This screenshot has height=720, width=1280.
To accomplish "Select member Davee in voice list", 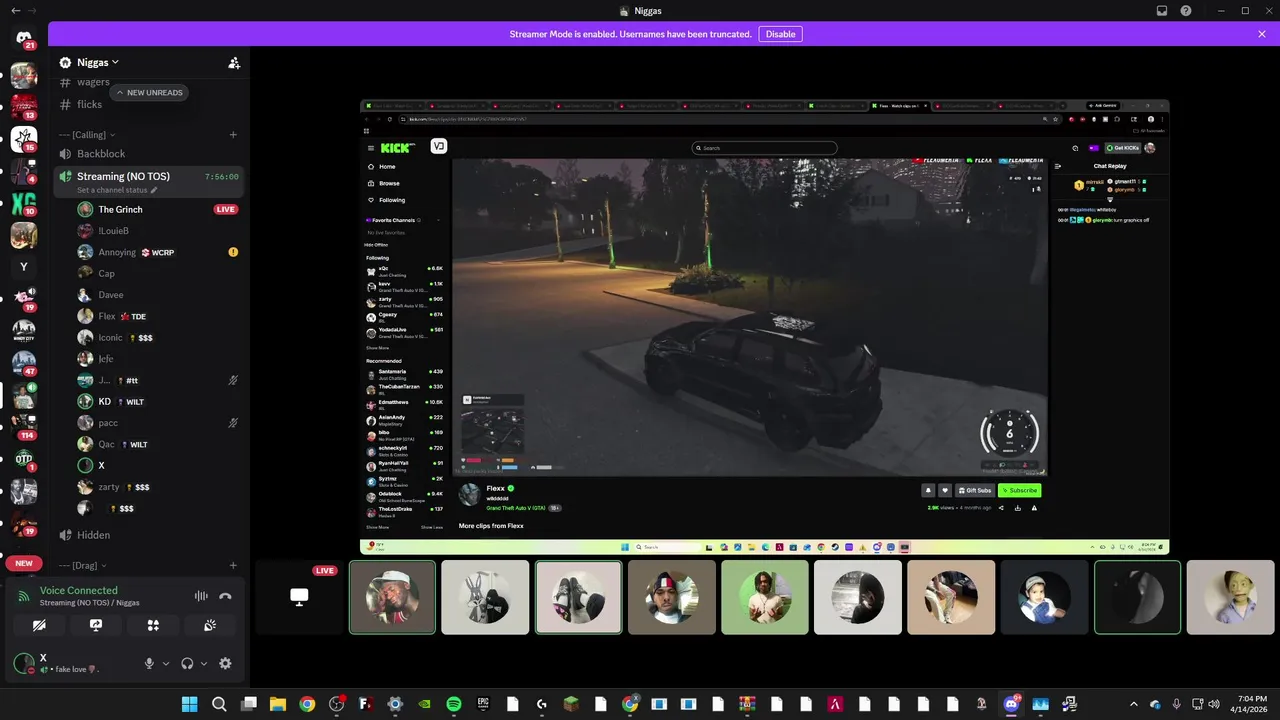I will [110, 295].
